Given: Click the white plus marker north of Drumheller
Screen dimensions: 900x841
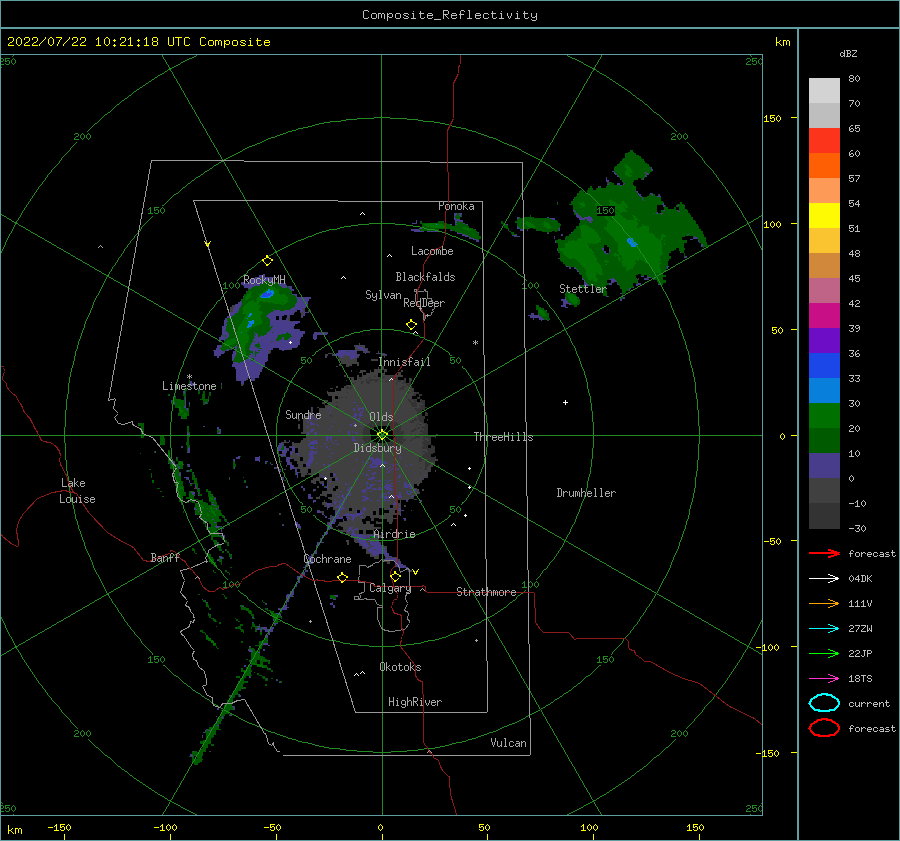Looking at the screenshot, I should tap(565, 402).
